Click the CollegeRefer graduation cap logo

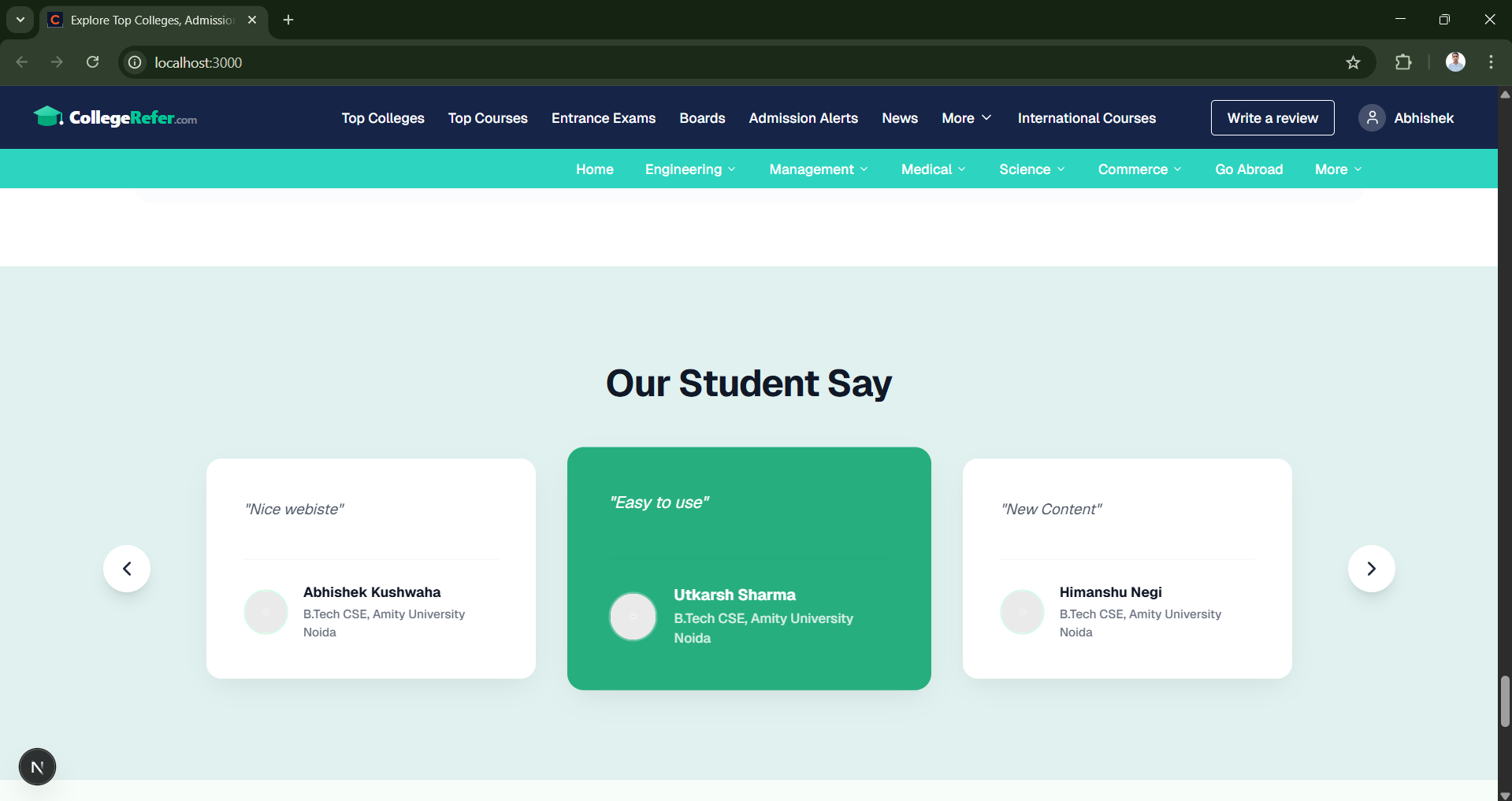(x=48, y=117)
